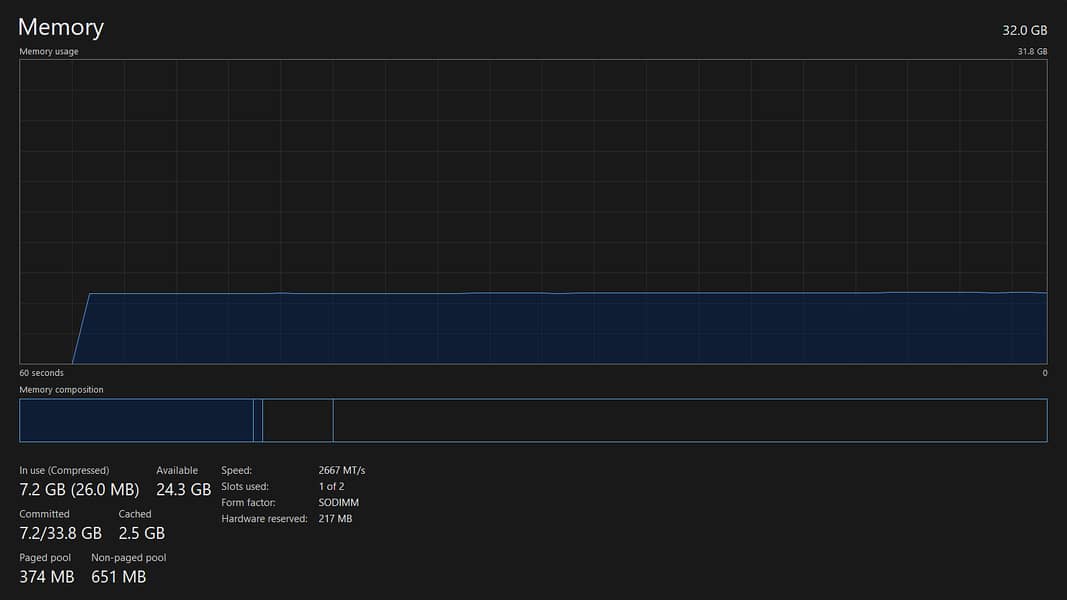
Task: Click the Hardware reserved value 217 MB
Action: click(335, 519)
